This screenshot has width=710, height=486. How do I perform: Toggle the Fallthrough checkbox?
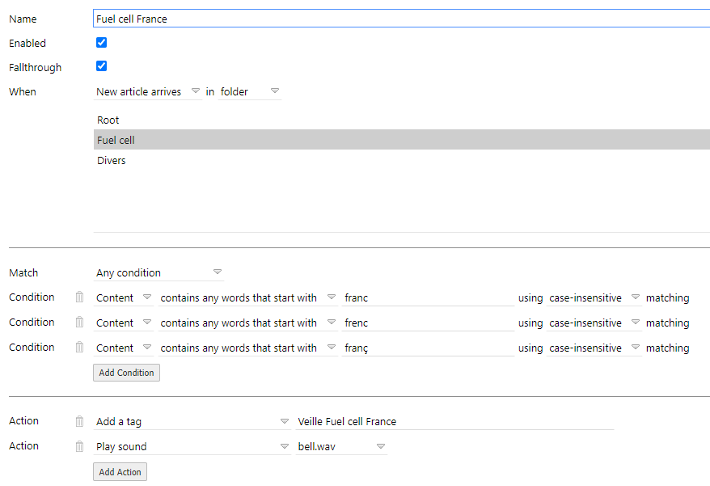101,66
